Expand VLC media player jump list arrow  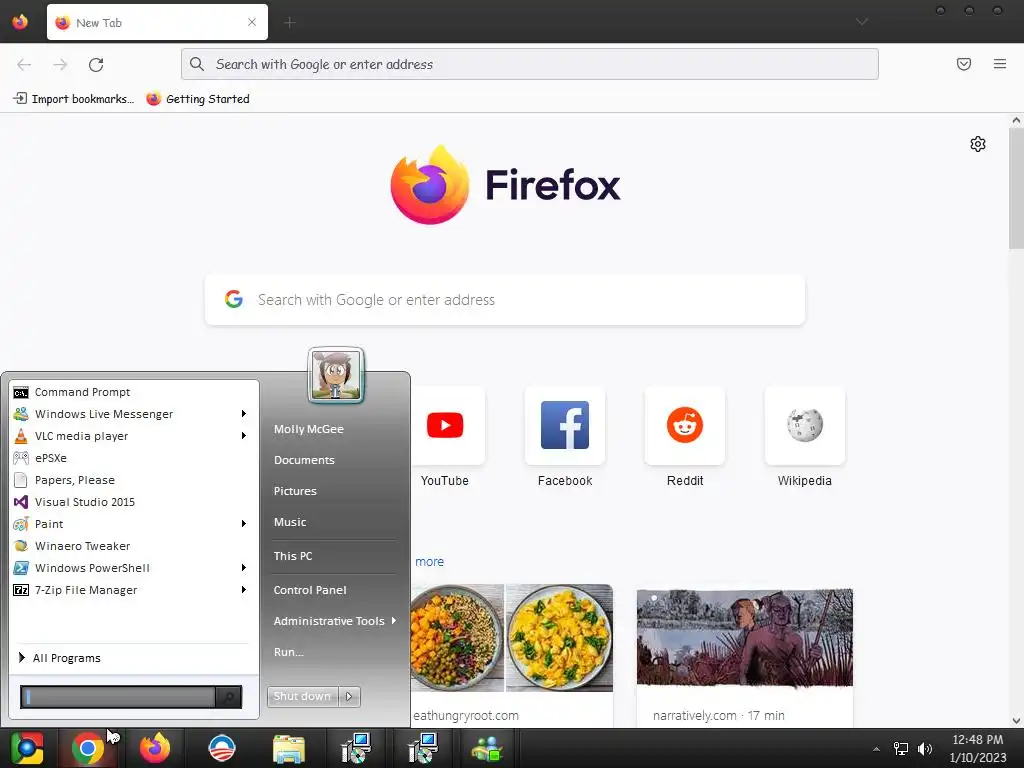tap(244, 436)
